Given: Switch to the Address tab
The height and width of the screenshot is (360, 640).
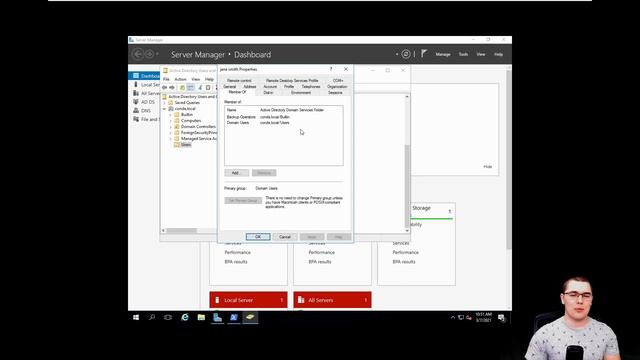Looking at the screenshot, I should tap(249, 87).
